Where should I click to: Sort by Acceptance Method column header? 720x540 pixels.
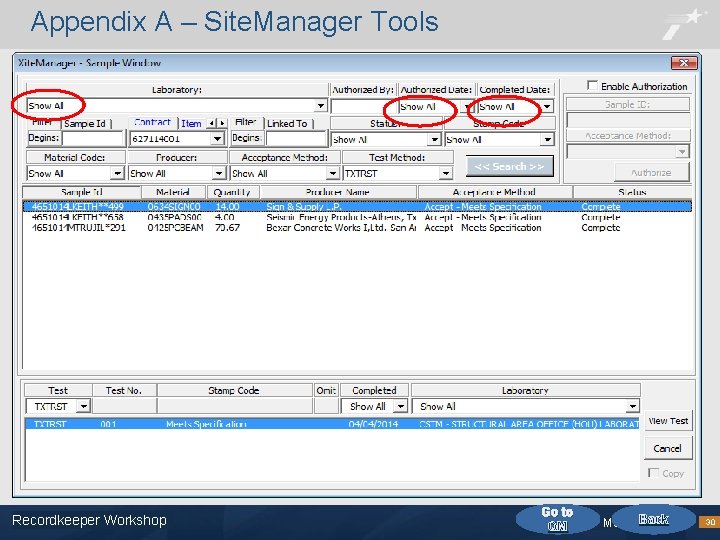[495, 192]
